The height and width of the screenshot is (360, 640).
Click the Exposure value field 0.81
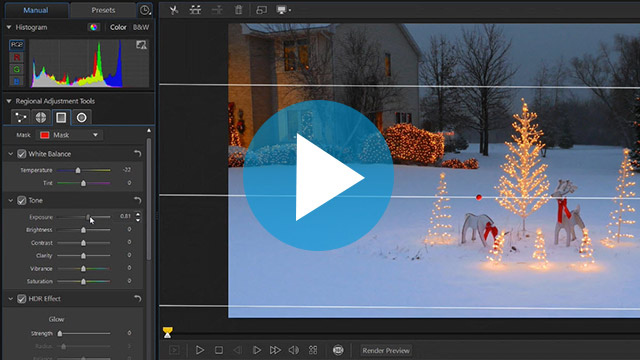[125, 216]
